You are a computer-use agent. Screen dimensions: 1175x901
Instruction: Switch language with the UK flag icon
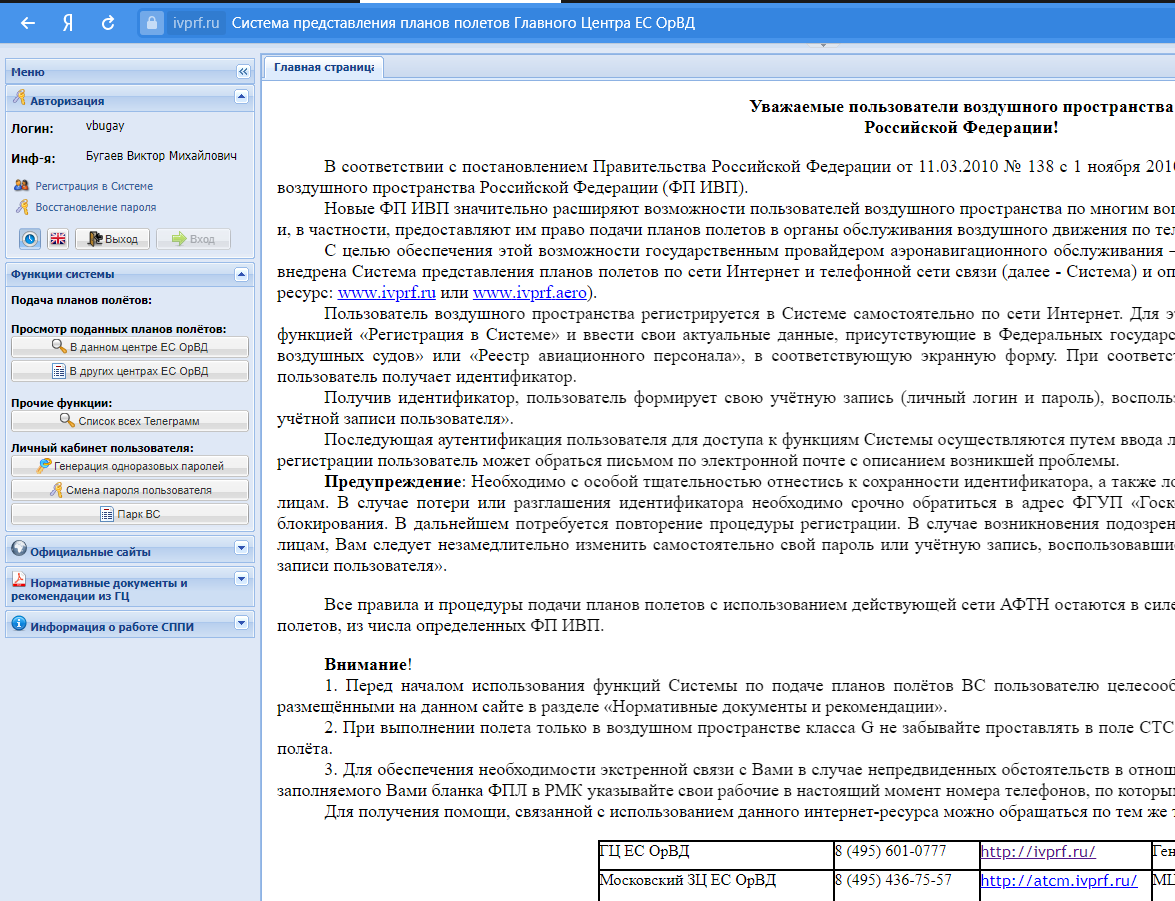pyautogui.click(x=58, y=239)
